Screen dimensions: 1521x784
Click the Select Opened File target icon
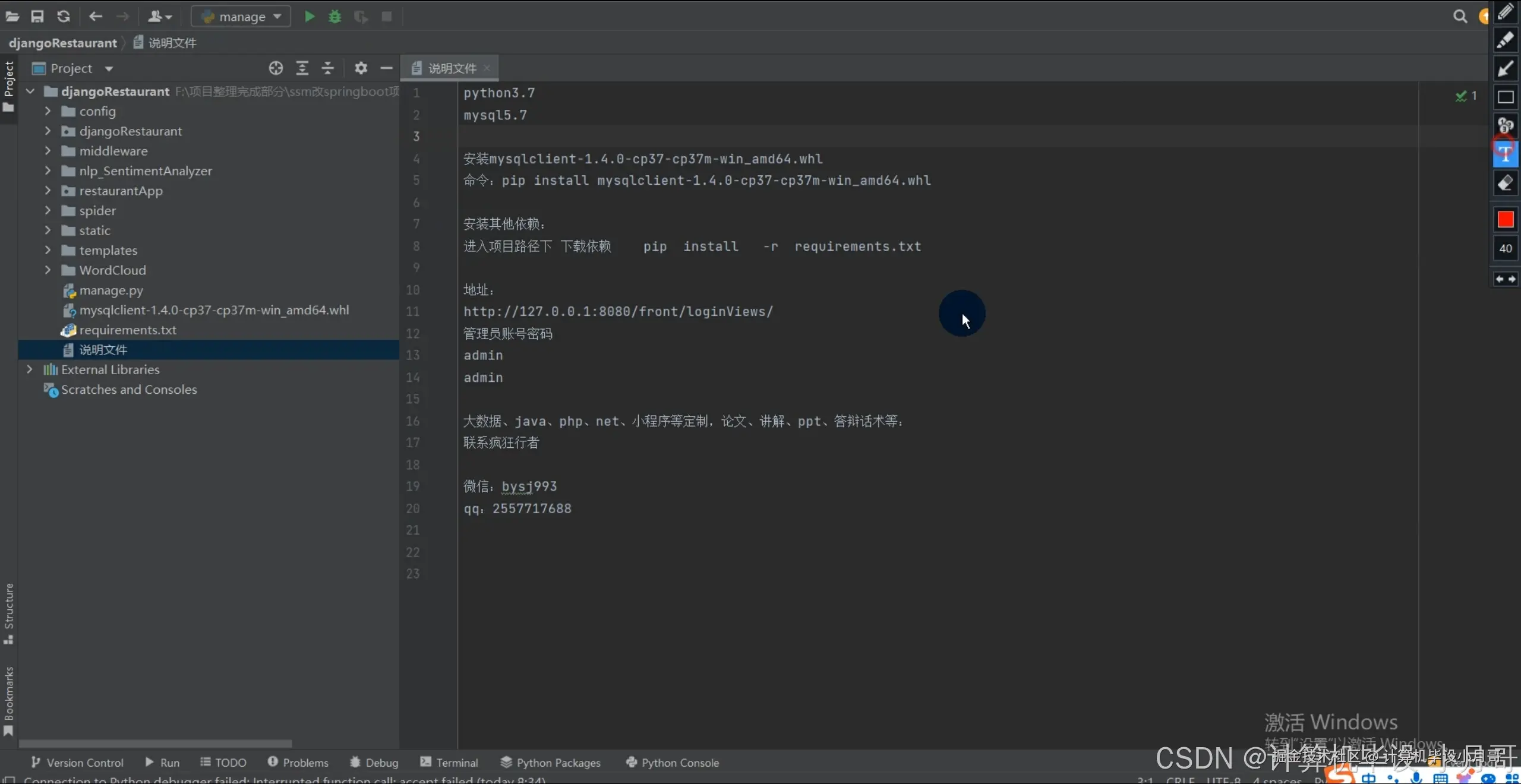(276, 68)
